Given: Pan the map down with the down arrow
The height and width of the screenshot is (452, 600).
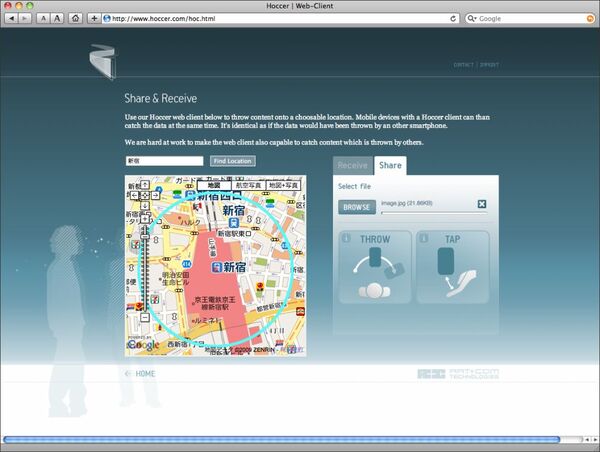Looking at the screenshot, I should tap(145, 206).
